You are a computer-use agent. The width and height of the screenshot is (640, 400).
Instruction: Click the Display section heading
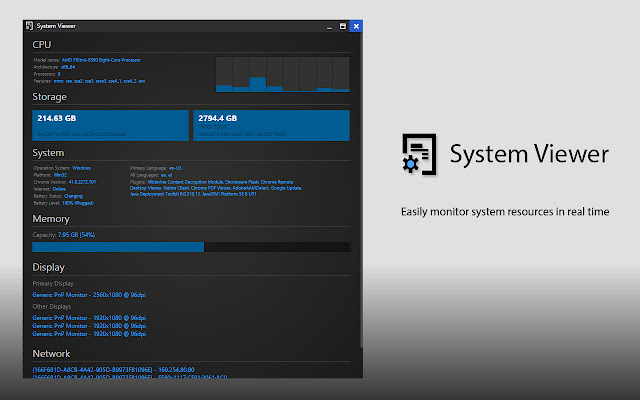49,267
